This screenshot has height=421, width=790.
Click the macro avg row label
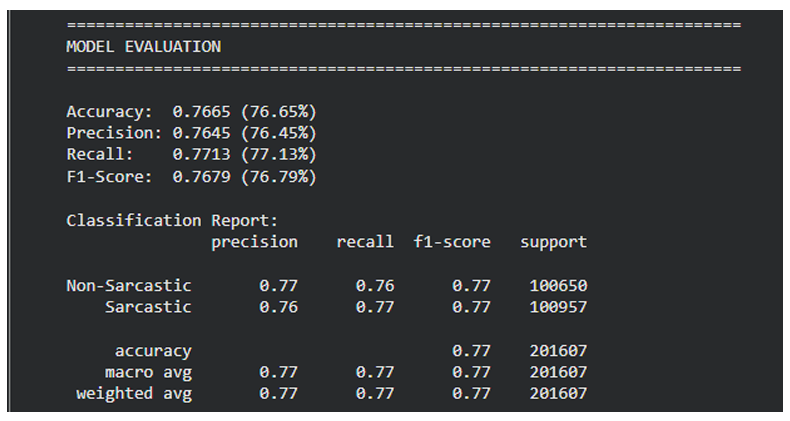coord(148,372)
